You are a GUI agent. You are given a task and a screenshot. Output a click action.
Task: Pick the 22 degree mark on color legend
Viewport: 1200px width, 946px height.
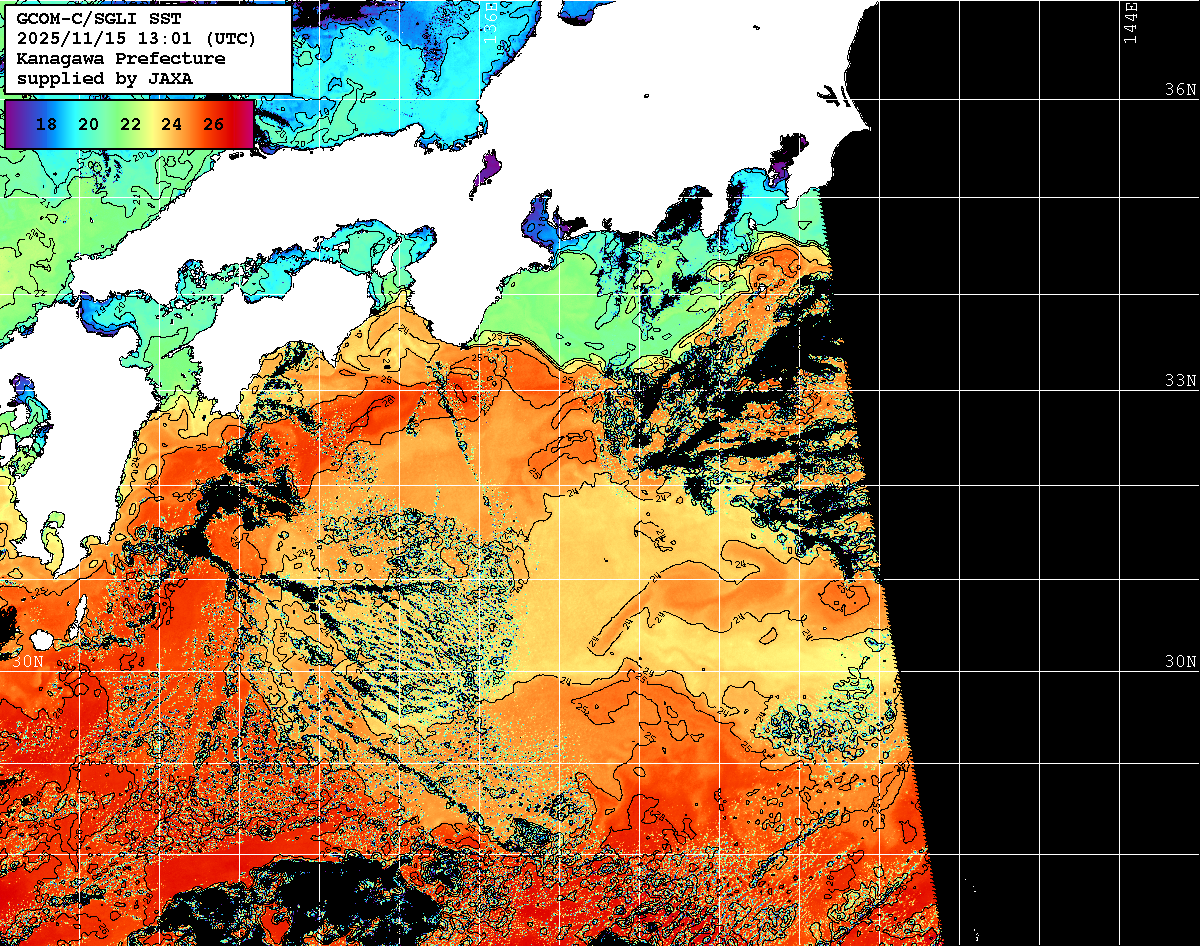point(130,124)
